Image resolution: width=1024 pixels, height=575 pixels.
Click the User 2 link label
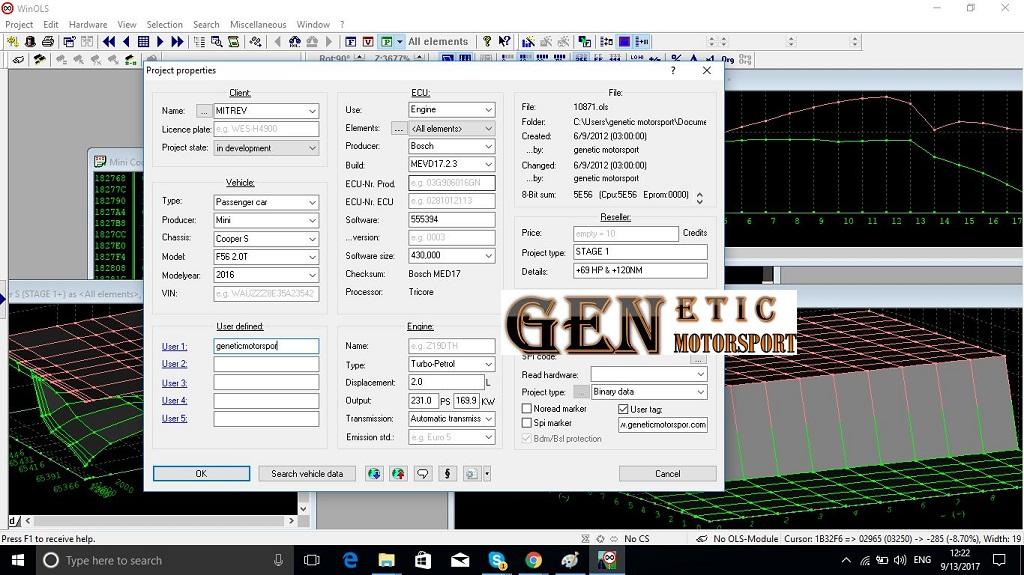174,364
